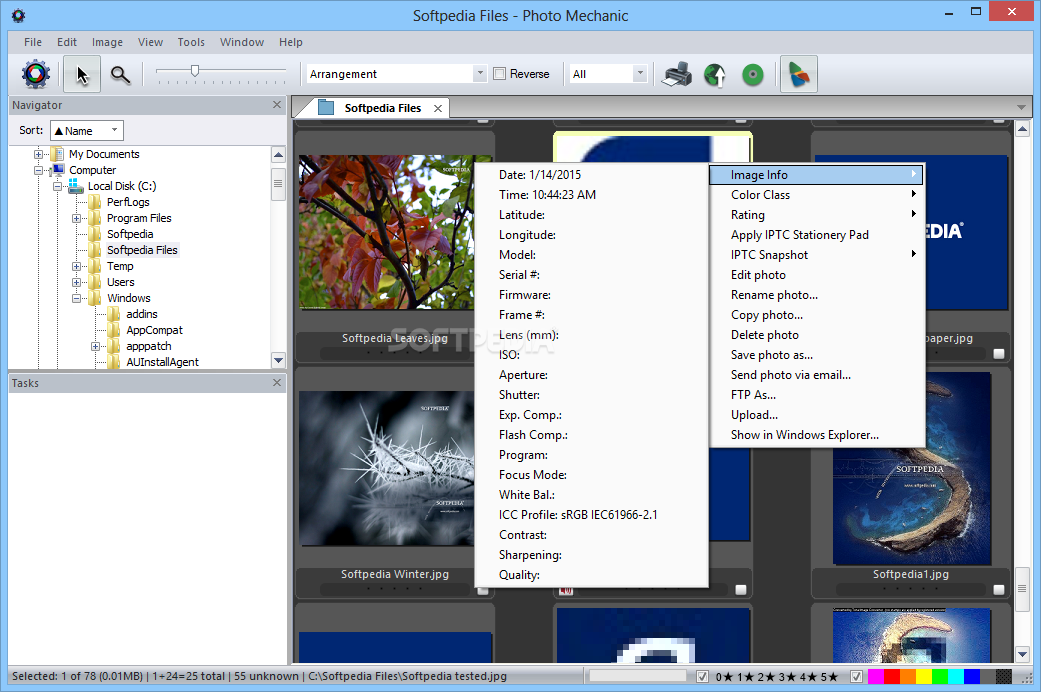This screenshot has height=692, width=1041.
Task: Open the Window menu
Action: (x=242, y=42)
